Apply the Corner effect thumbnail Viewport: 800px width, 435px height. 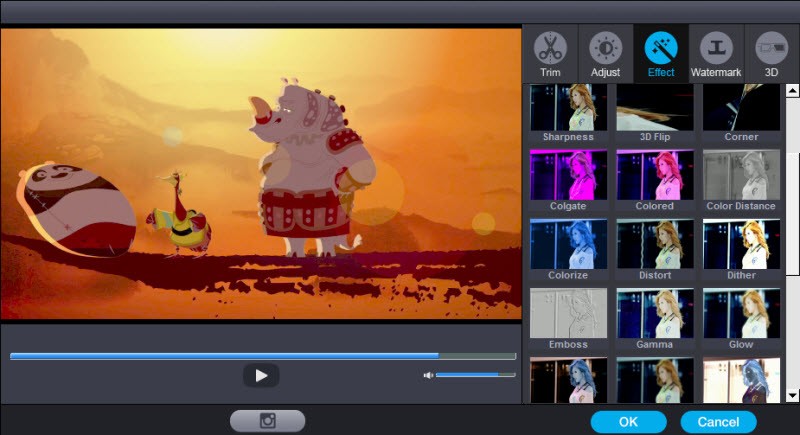click(x=741, y=108)
